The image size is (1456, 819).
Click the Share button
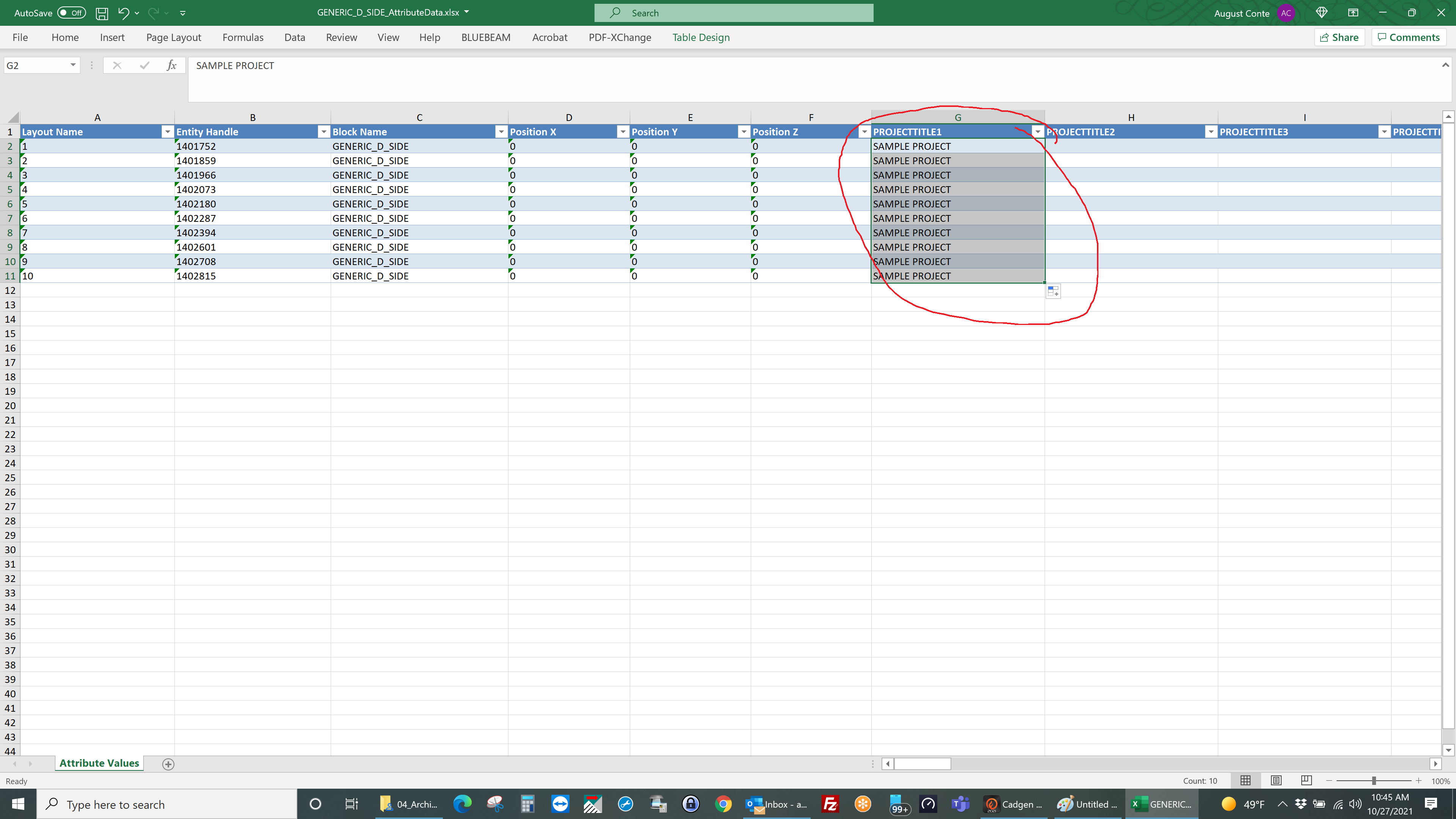pyautogui.click(x=1340, y=37)
